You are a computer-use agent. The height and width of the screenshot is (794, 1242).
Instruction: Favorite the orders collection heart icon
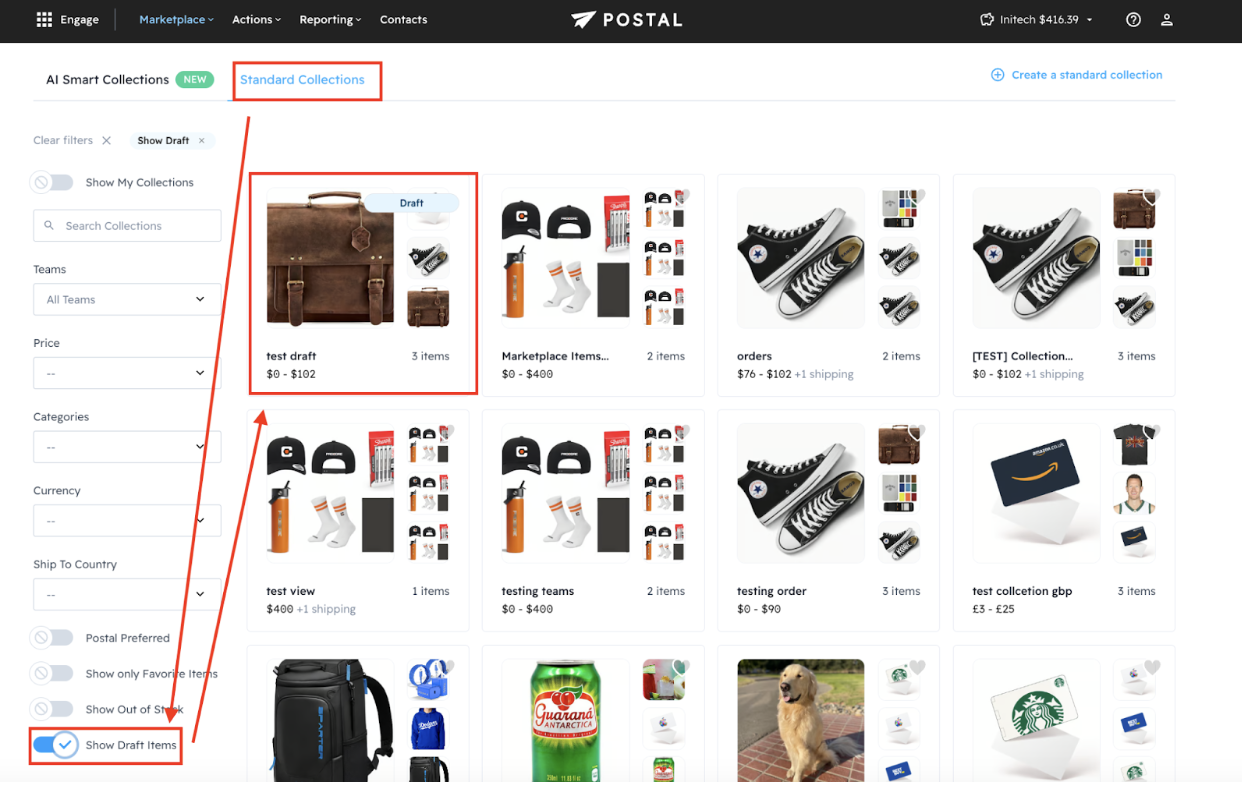click(x=917, y=195)
